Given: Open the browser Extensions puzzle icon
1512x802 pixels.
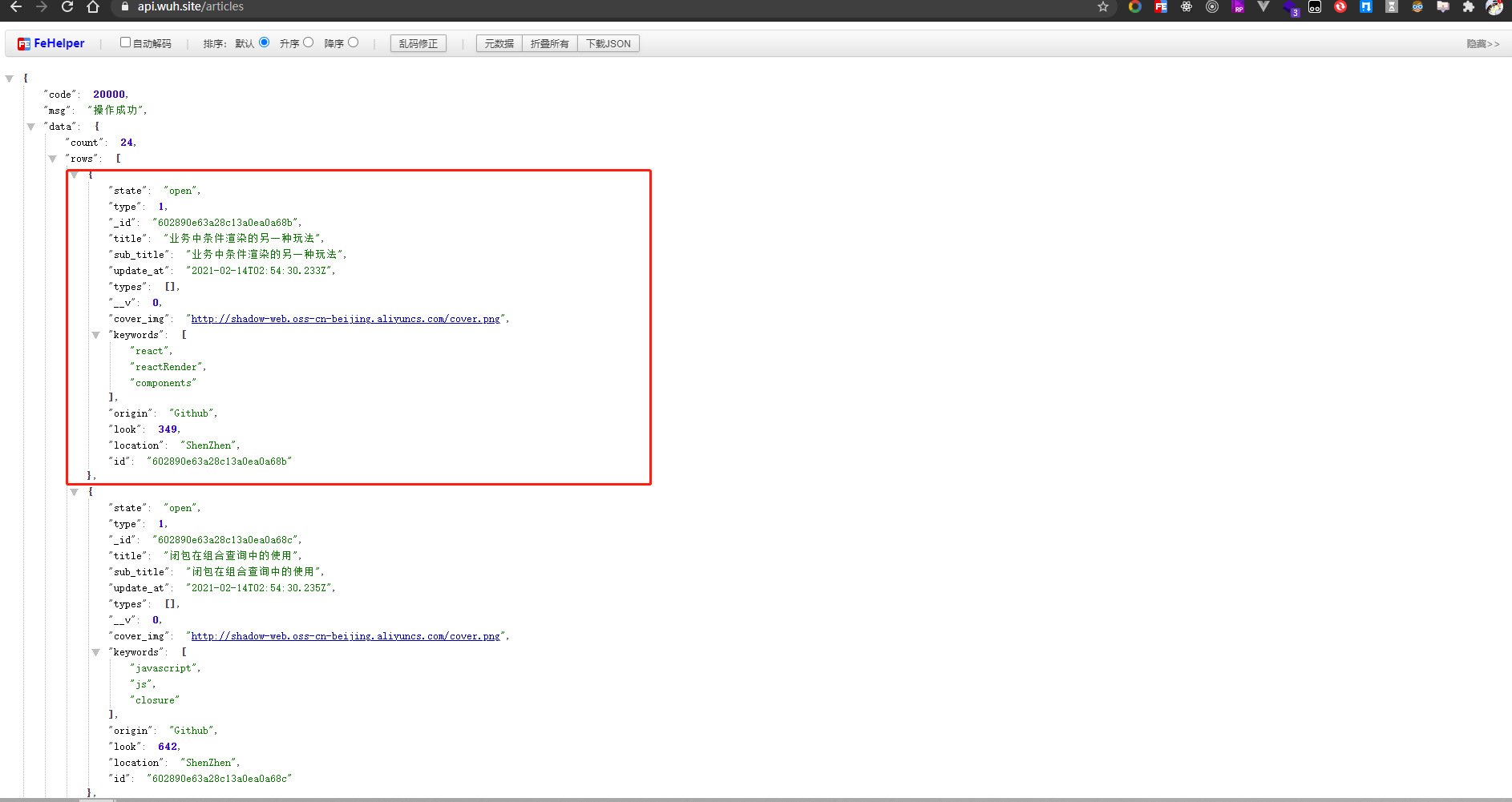Looking at the screenshot, I should click(x=1469, y=6).
